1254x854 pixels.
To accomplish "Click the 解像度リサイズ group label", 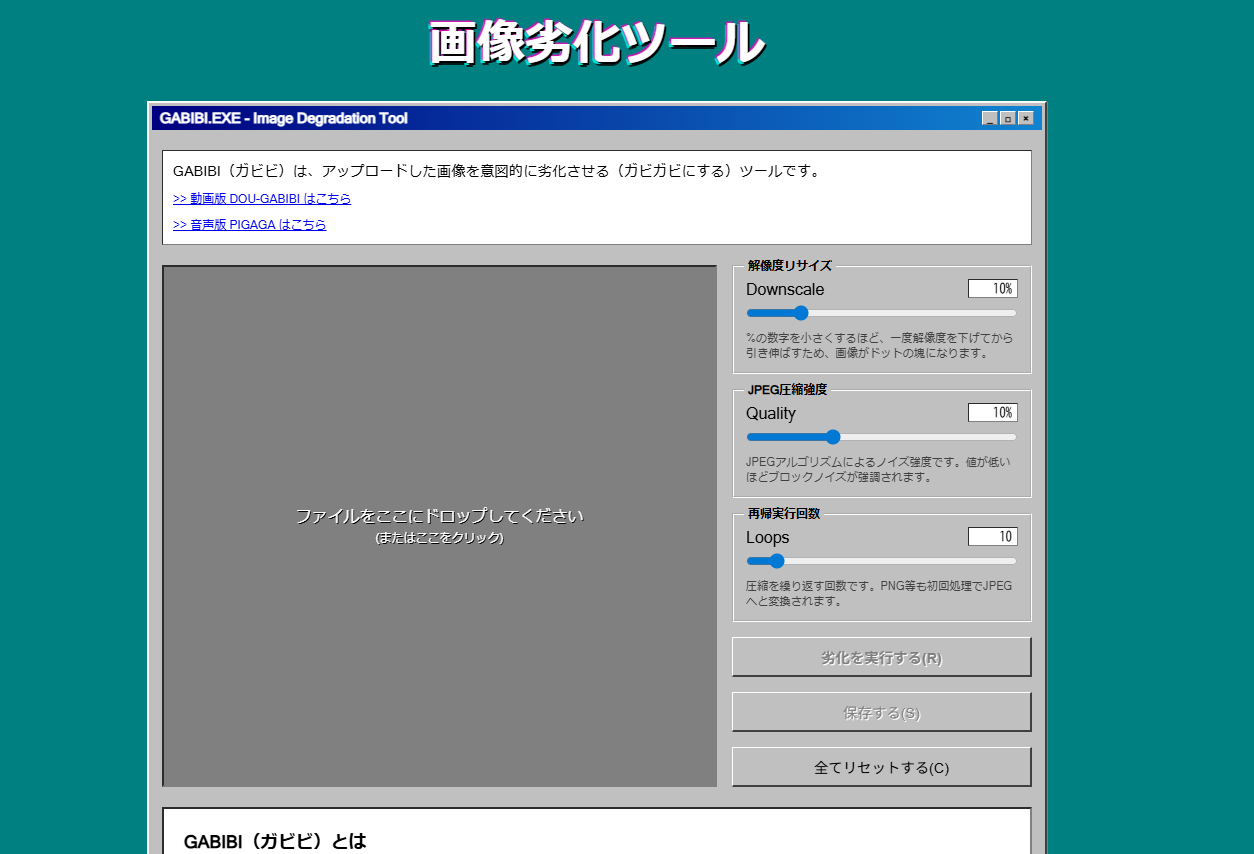I will [x=789, y=266].
